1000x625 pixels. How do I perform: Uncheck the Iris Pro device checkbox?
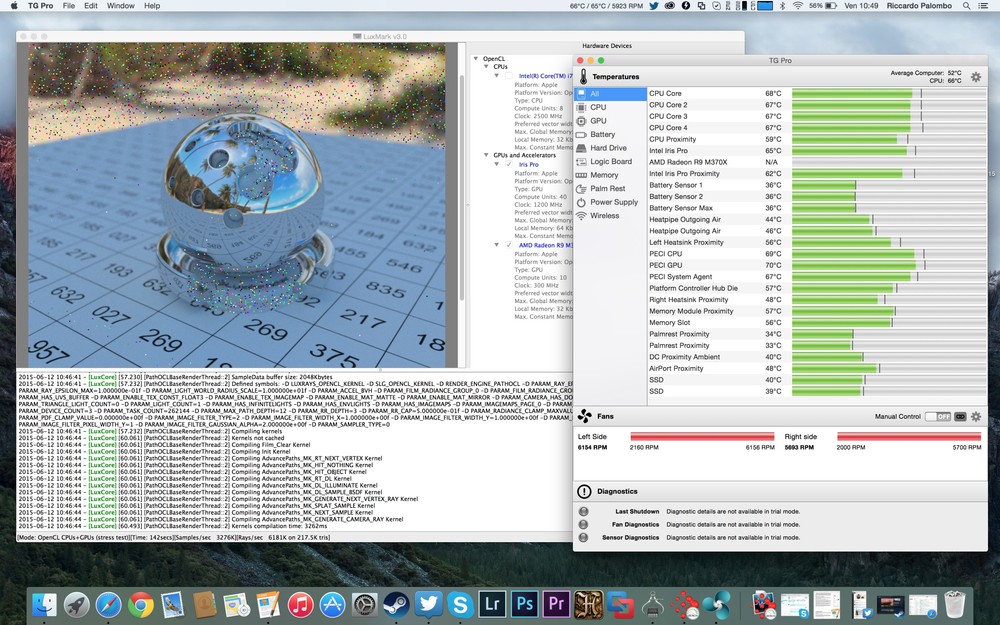click(x=509, y=164)
